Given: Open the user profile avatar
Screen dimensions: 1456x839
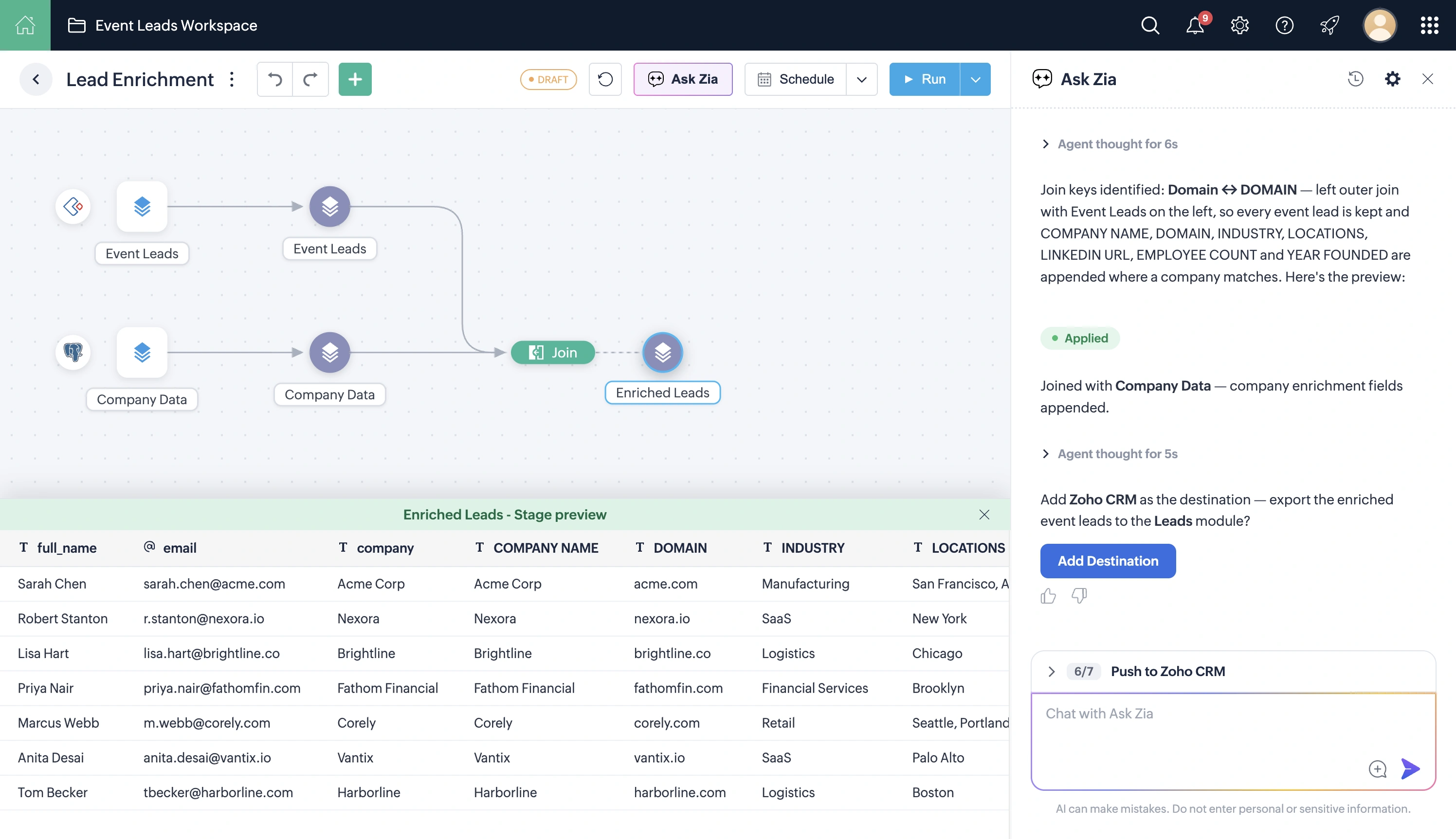Looking at the screenshot, I should (x=1379, y=25).
